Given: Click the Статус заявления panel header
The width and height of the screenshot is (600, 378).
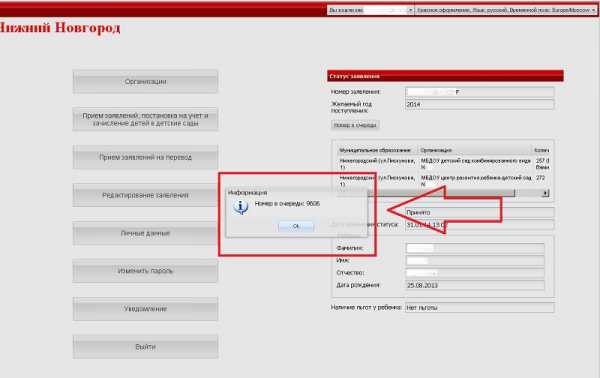Looking at the screenshot, I should (x=445, y=76).
